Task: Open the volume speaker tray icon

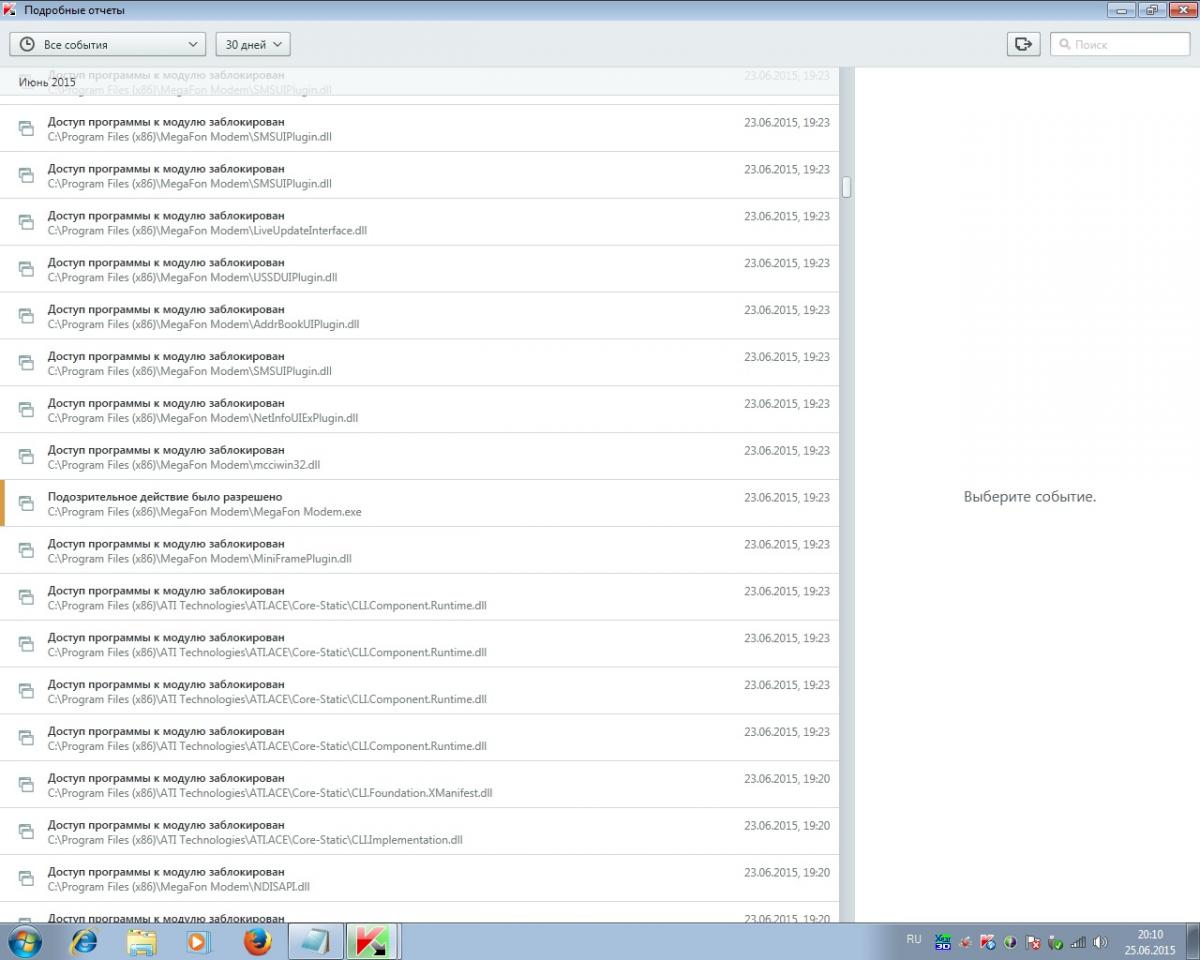Action: click(x=1101, y=941)
